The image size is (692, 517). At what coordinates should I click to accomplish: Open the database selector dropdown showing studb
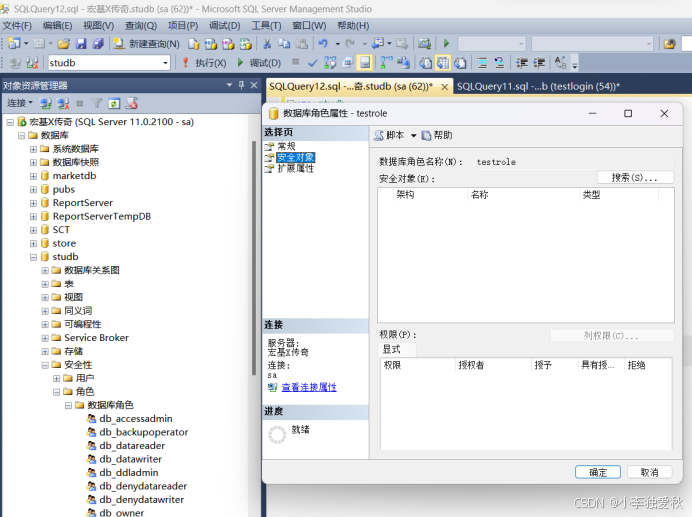(165, 63)
